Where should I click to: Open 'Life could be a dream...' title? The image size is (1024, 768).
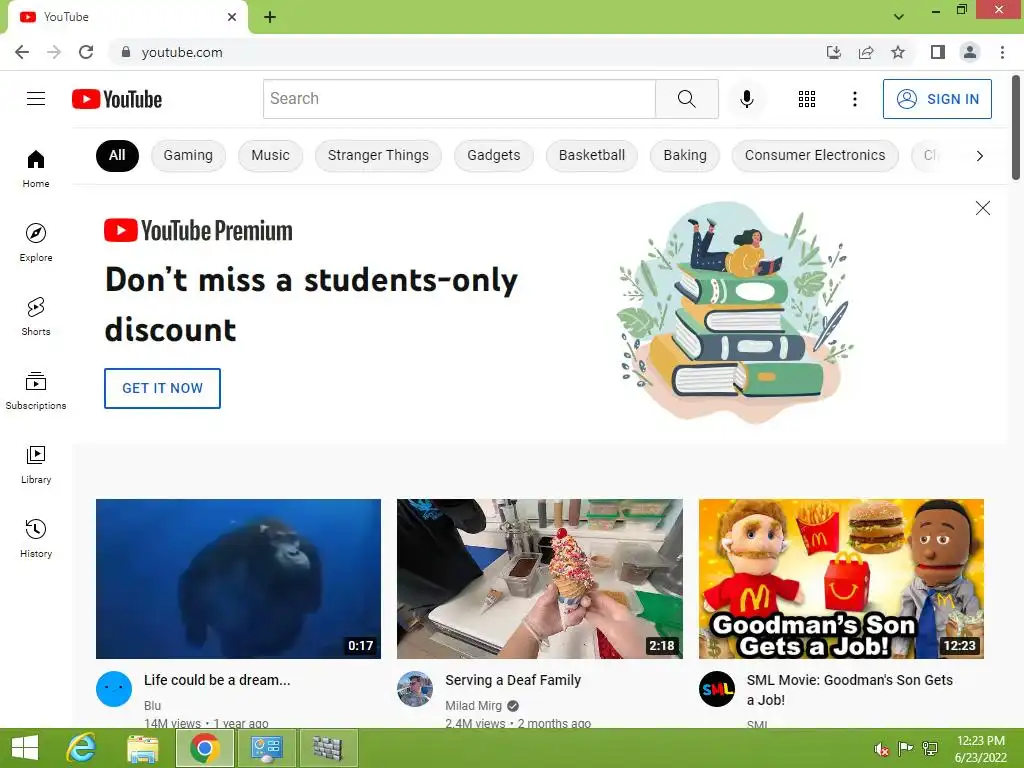coord(217,680)
